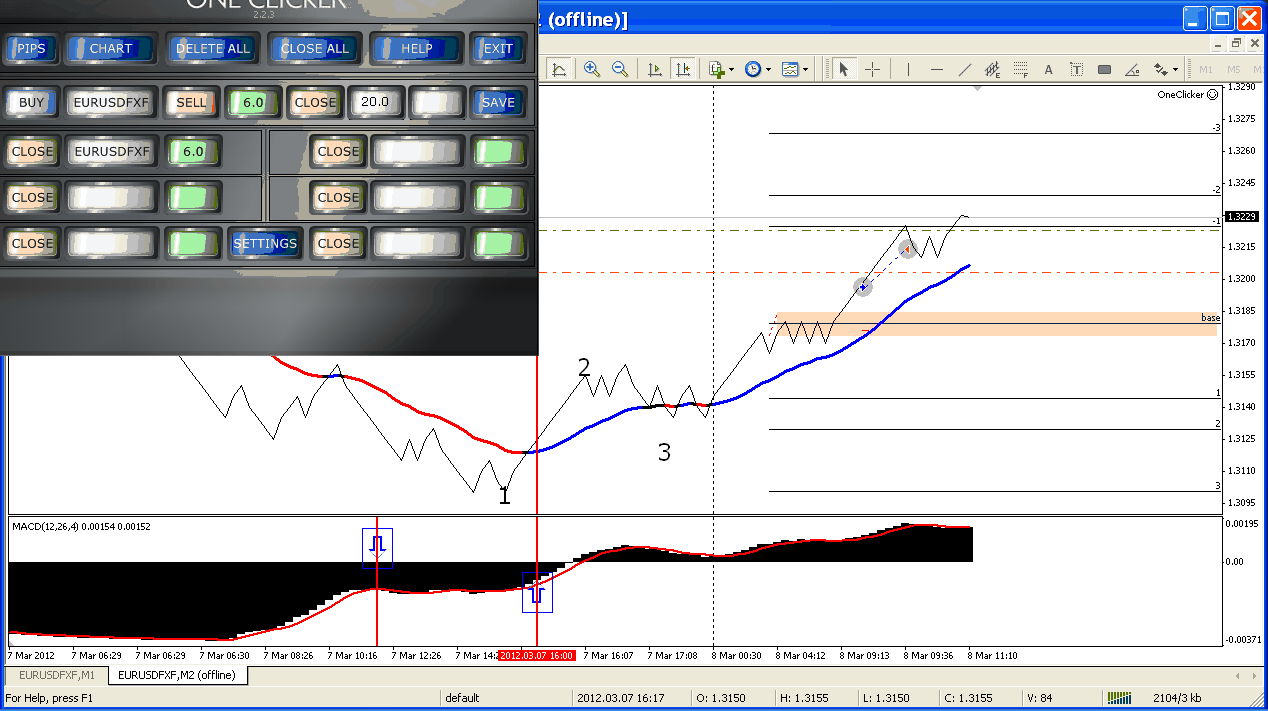Expand the Arrows objects dropdown arrow
This screenshot has width=1268, height=711.
tap(1176, 70)
